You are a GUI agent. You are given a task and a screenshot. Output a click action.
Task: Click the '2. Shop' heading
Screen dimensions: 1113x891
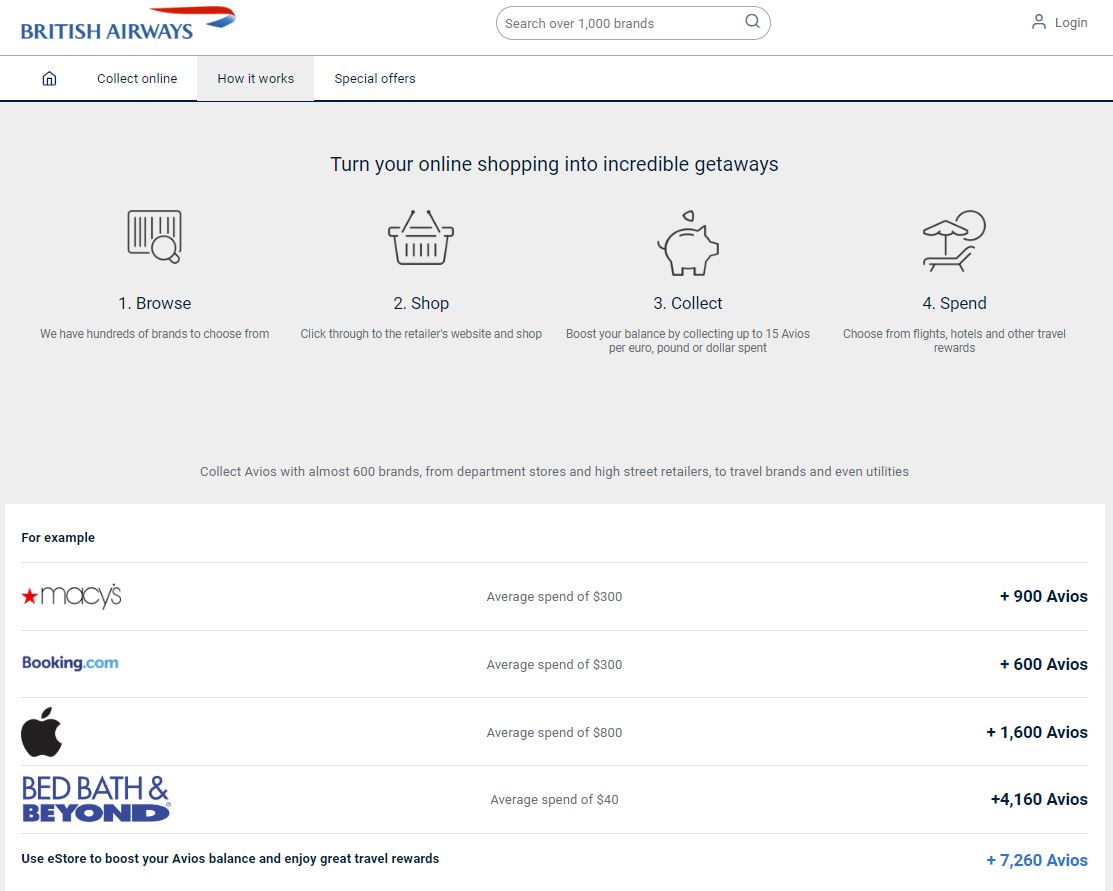(x=421, y=303)
